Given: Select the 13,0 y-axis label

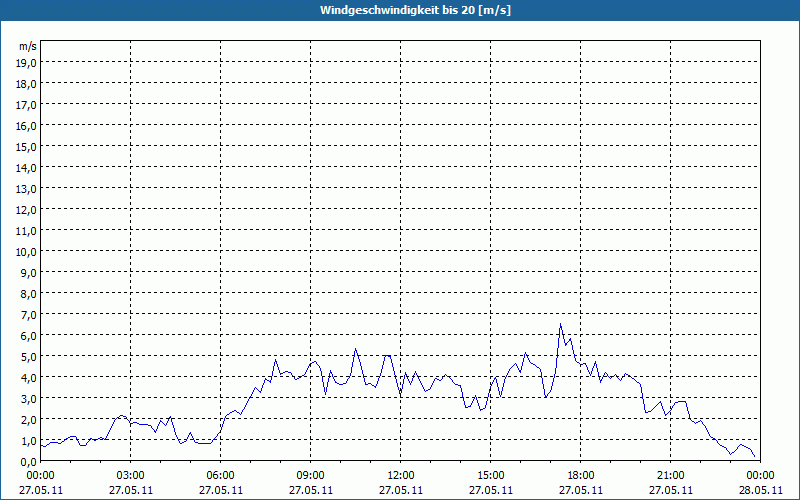Looking at the screenshot, I should (x=28, y=189).
